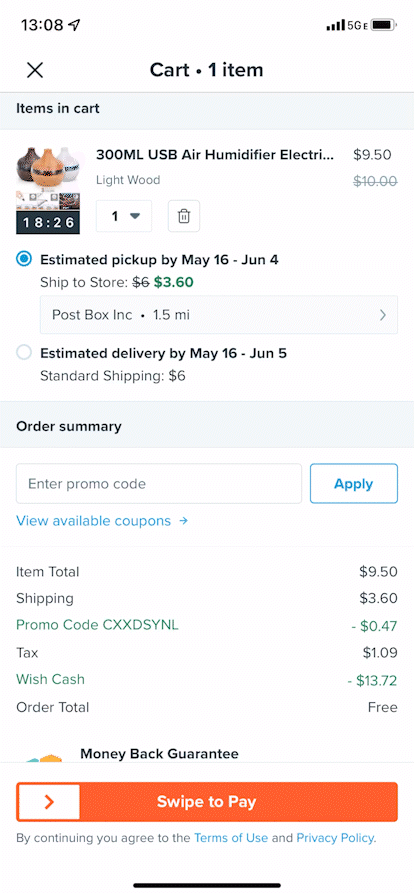The height and width of the screenshot is (896, 414).
Task: Select the Estimated delivery radio button
Action: 24,353
